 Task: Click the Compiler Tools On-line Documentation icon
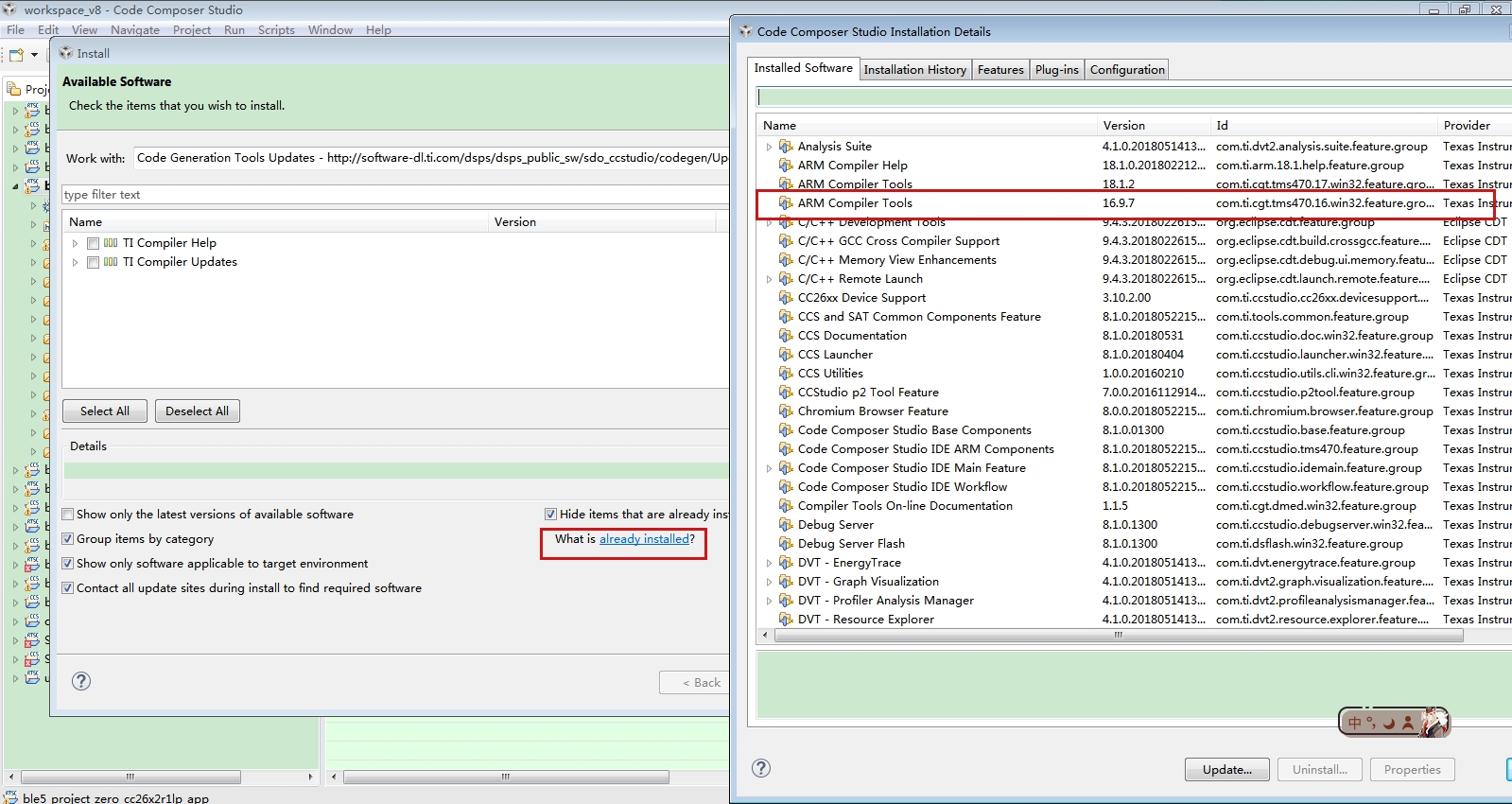[786, 506]
